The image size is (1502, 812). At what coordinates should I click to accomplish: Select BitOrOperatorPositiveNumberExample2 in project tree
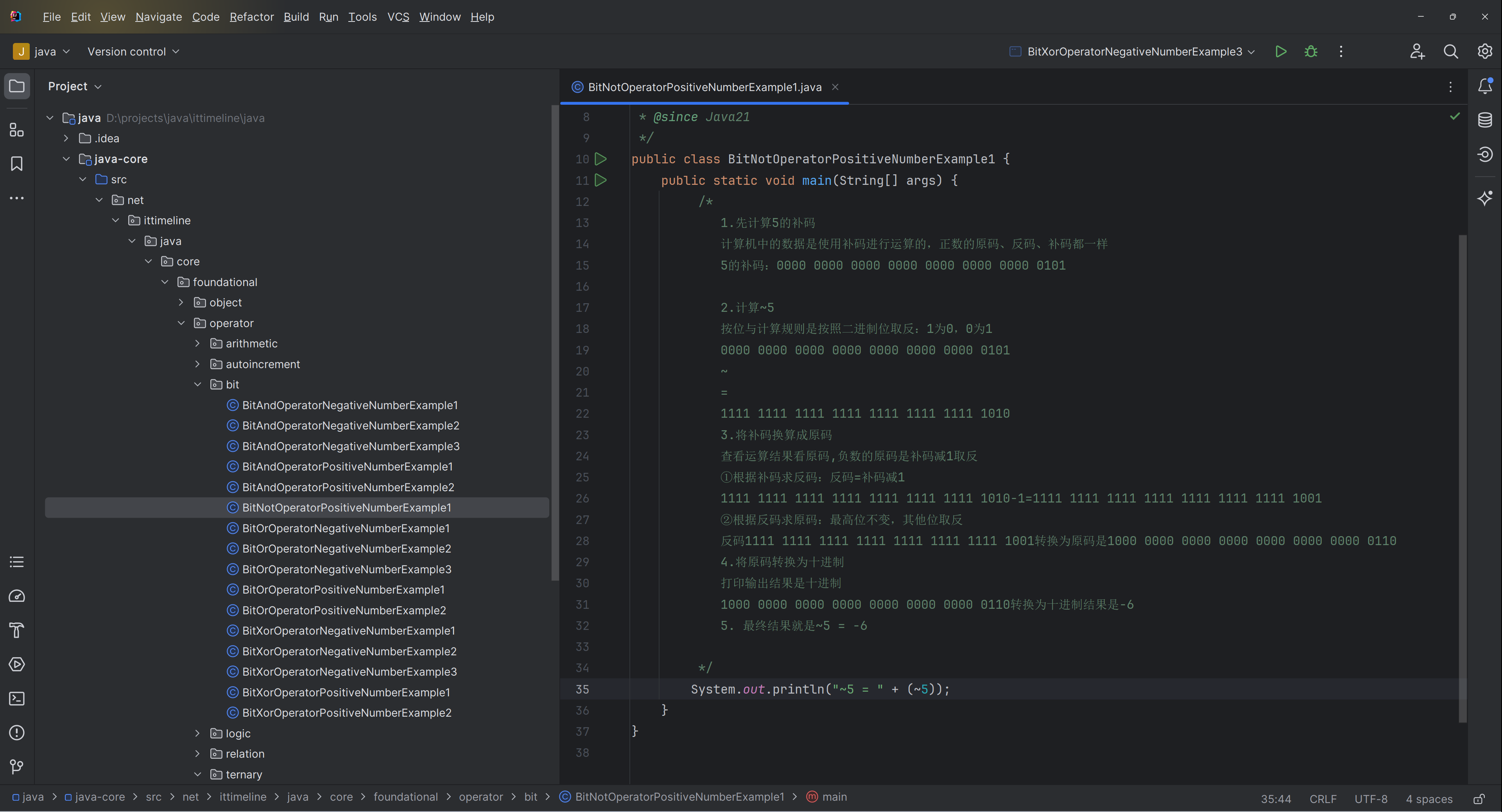coord(344,610)
